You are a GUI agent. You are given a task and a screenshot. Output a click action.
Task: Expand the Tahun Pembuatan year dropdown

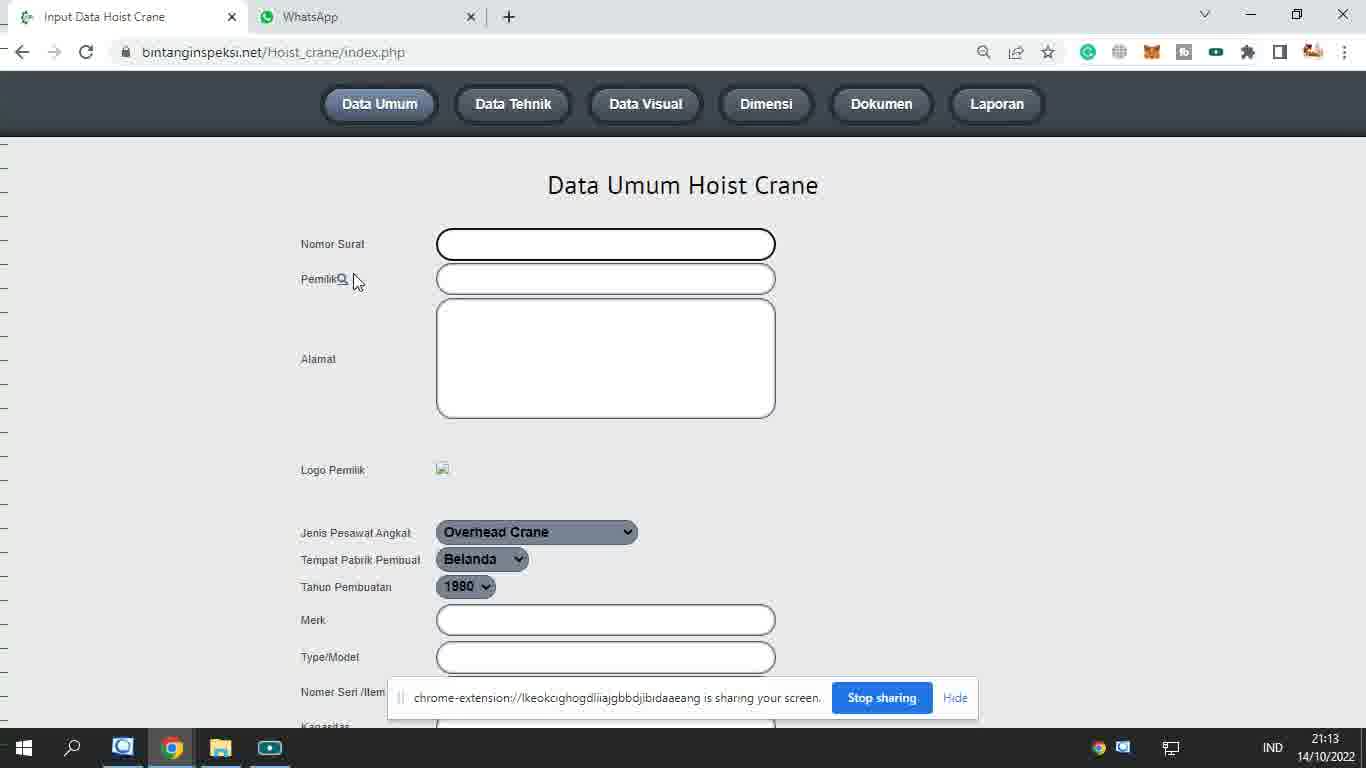pos(466,587)
